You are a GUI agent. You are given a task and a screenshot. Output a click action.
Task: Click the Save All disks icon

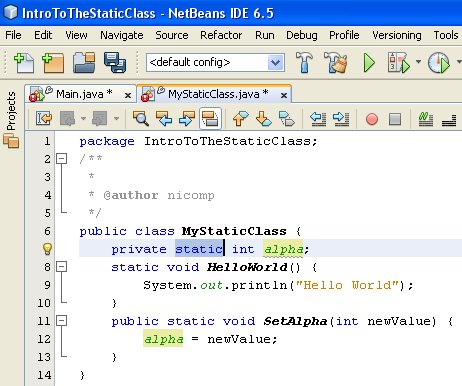[x=115, y=62]
